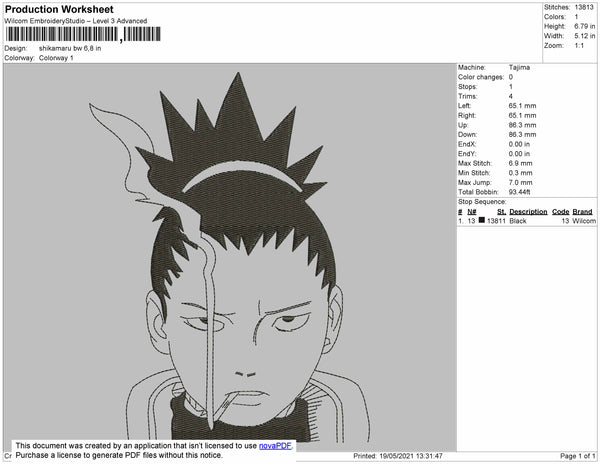Select Colors count value 1
The image size is (600, 464).
[x=576, y=17]
